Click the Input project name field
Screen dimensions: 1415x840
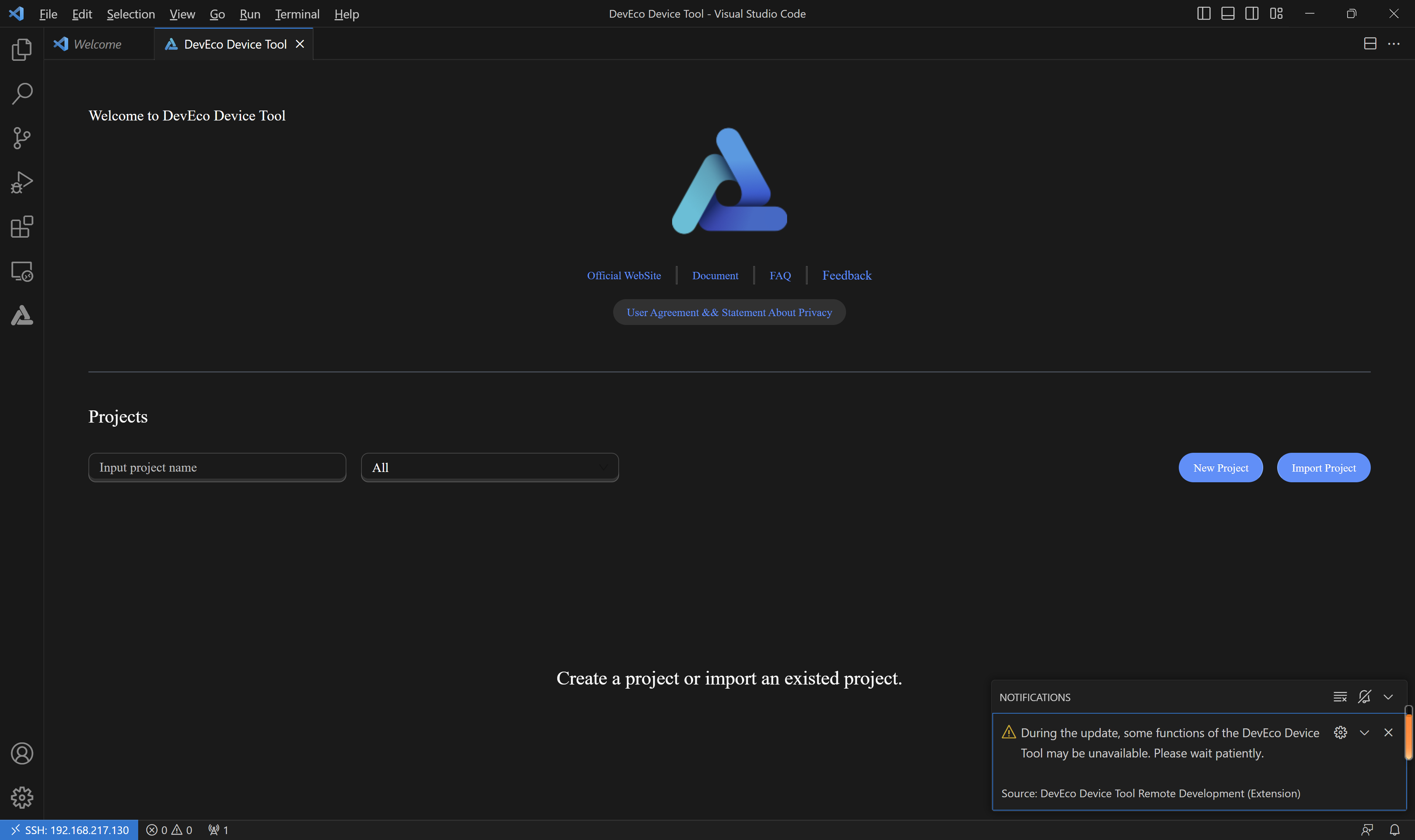(x=217, y=468)
